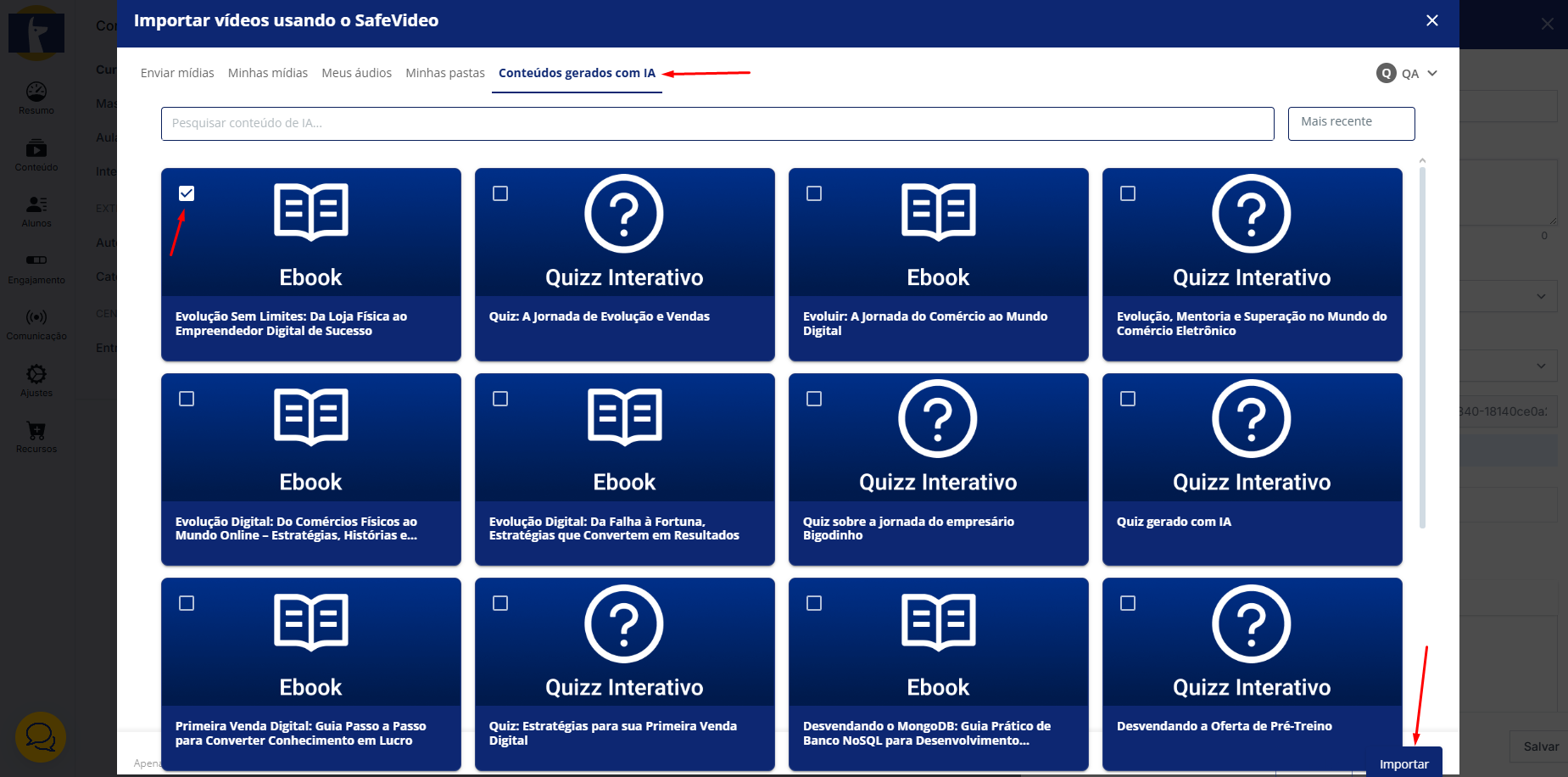Screen dimensions: 1568x777
Task: Open the Ajustes gear icon
Action: 36,375
